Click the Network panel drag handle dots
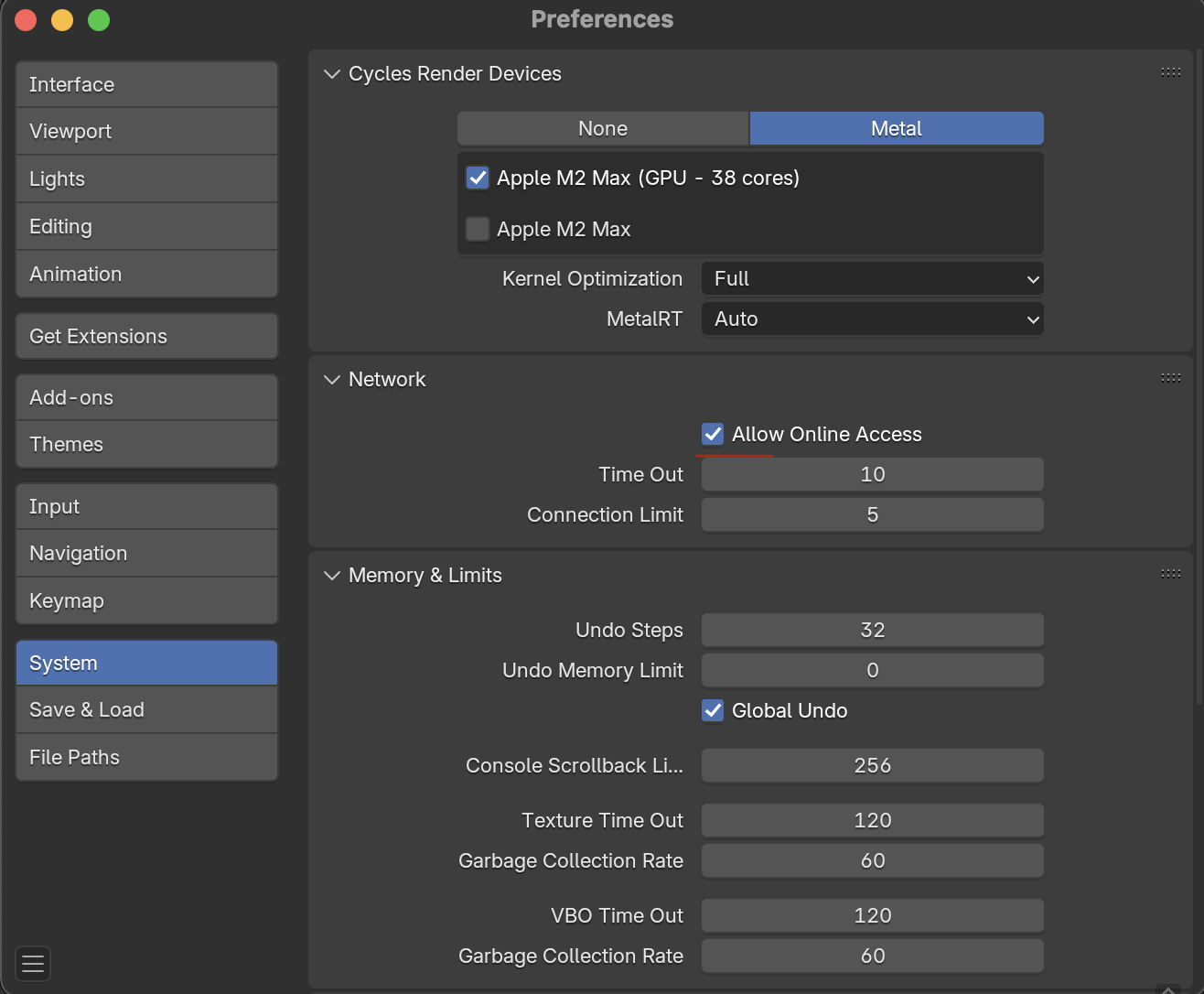1204x994 pixels. 1170,378
